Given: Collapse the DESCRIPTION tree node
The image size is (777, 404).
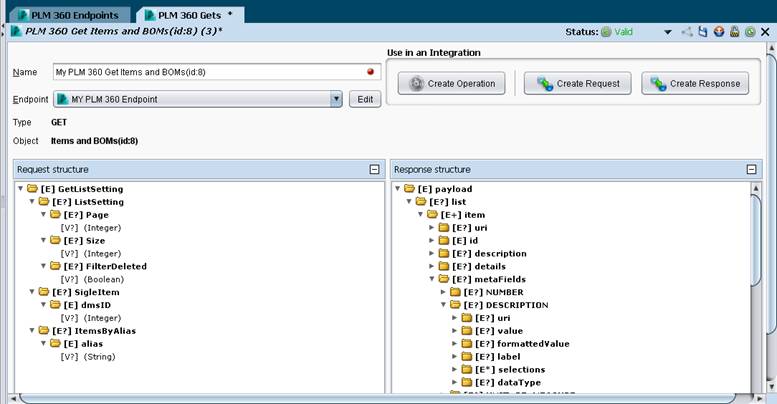Looking at the screenshot, I should coord(443,304).
